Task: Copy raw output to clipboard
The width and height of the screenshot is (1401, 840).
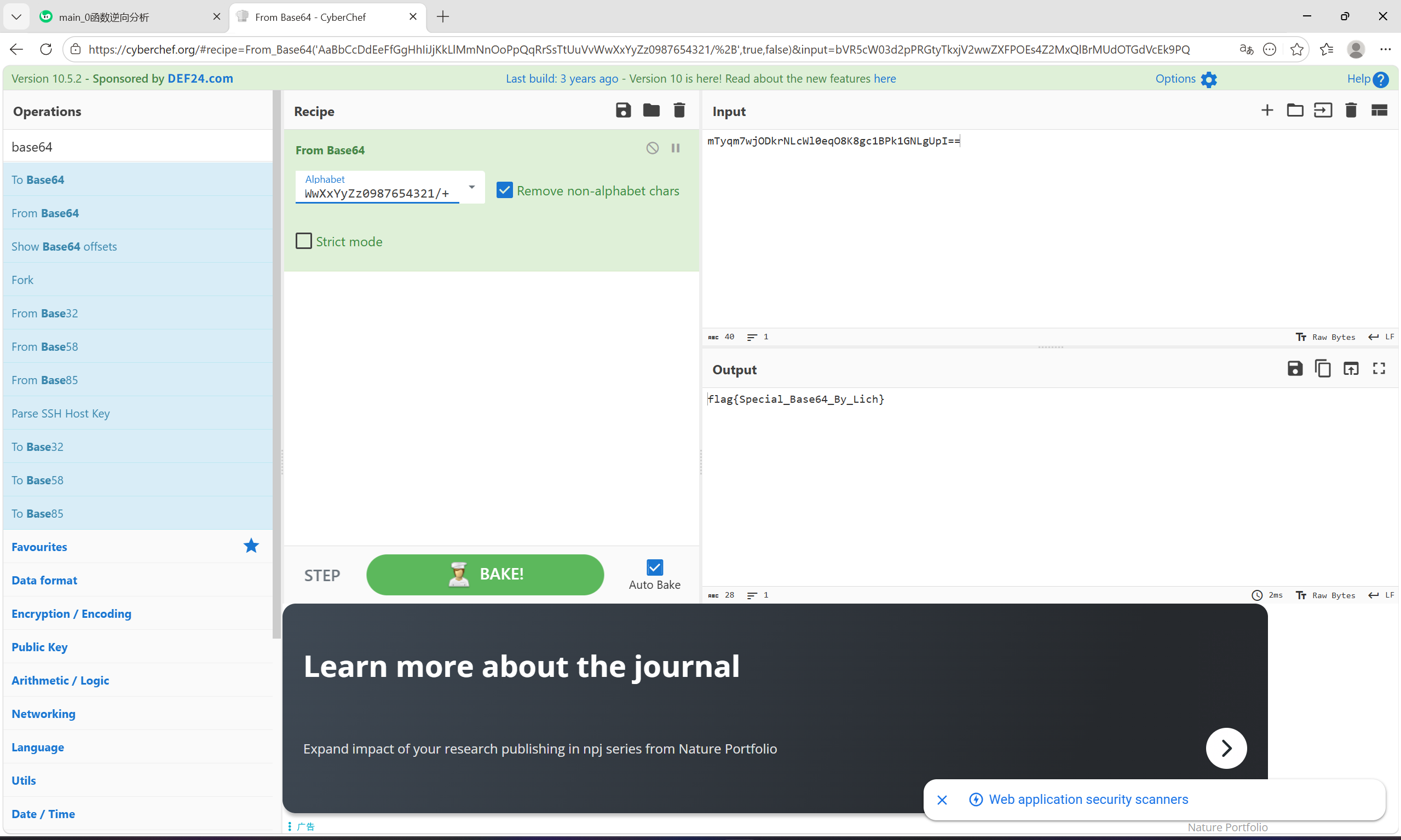Action: pyautogui.click(x=1323, y=369)
